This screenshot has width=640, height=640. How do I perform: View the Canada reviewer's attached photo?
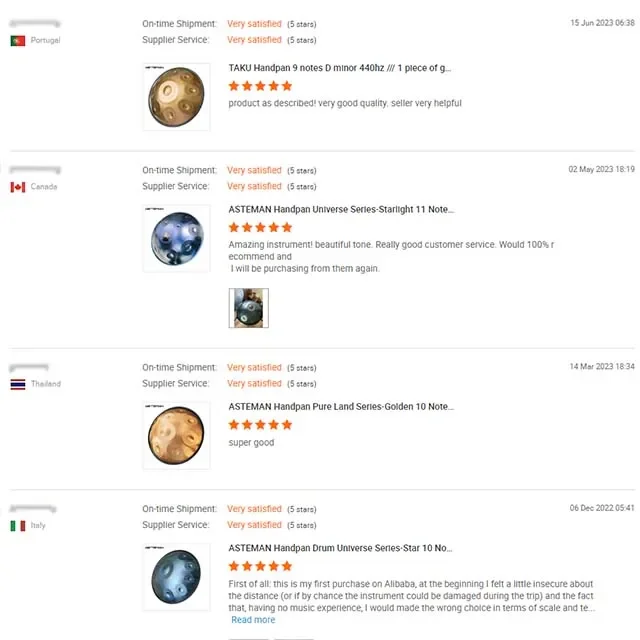tap(248, 308)
